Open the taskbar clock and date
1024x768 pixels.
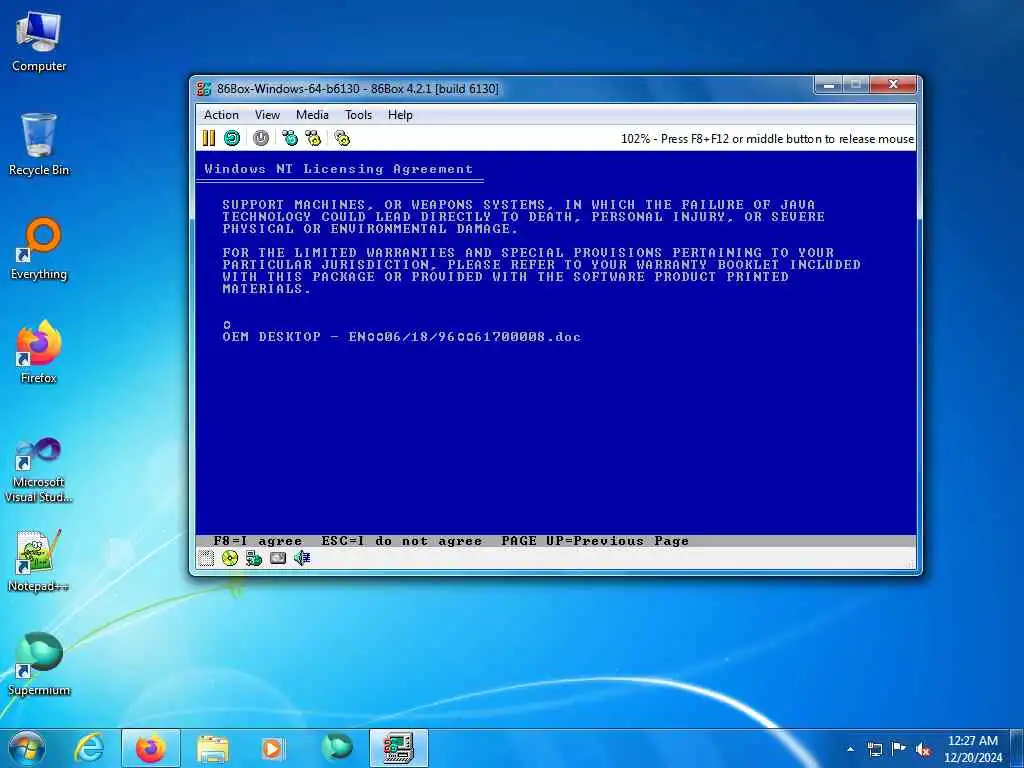pos(972,749)
